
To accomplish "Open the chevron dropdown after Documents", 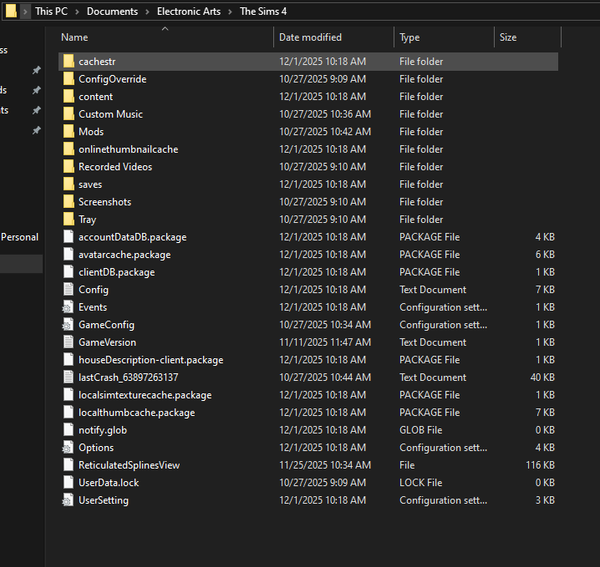I will point(147,12).
